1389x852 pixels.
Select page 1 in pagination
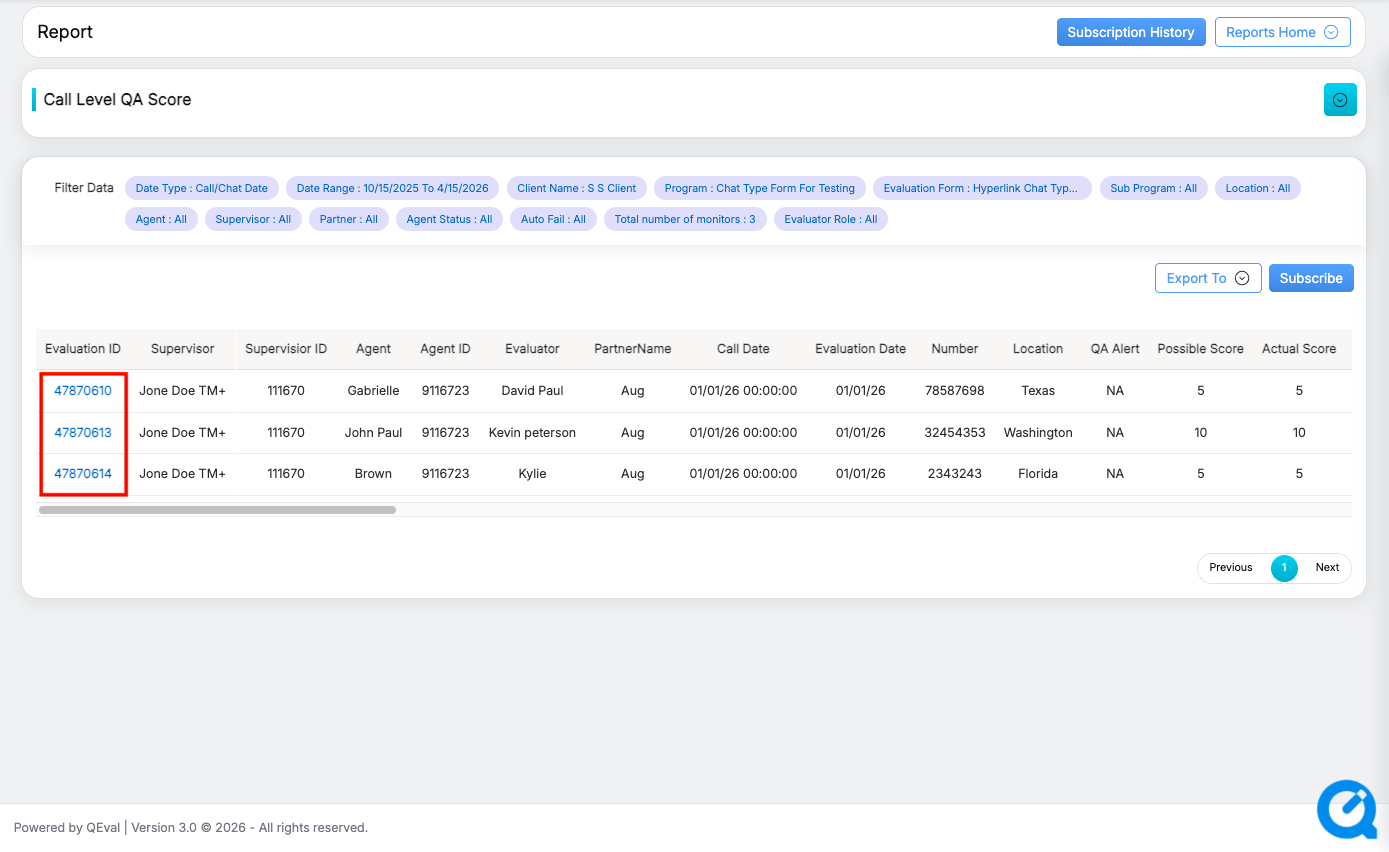point(1284,568)
